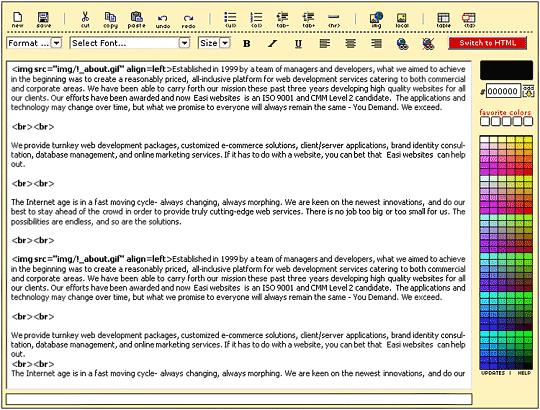This screenshot has height=410, width=540.
Task: Save the document using the save icon
Action: tap(43, 20)
